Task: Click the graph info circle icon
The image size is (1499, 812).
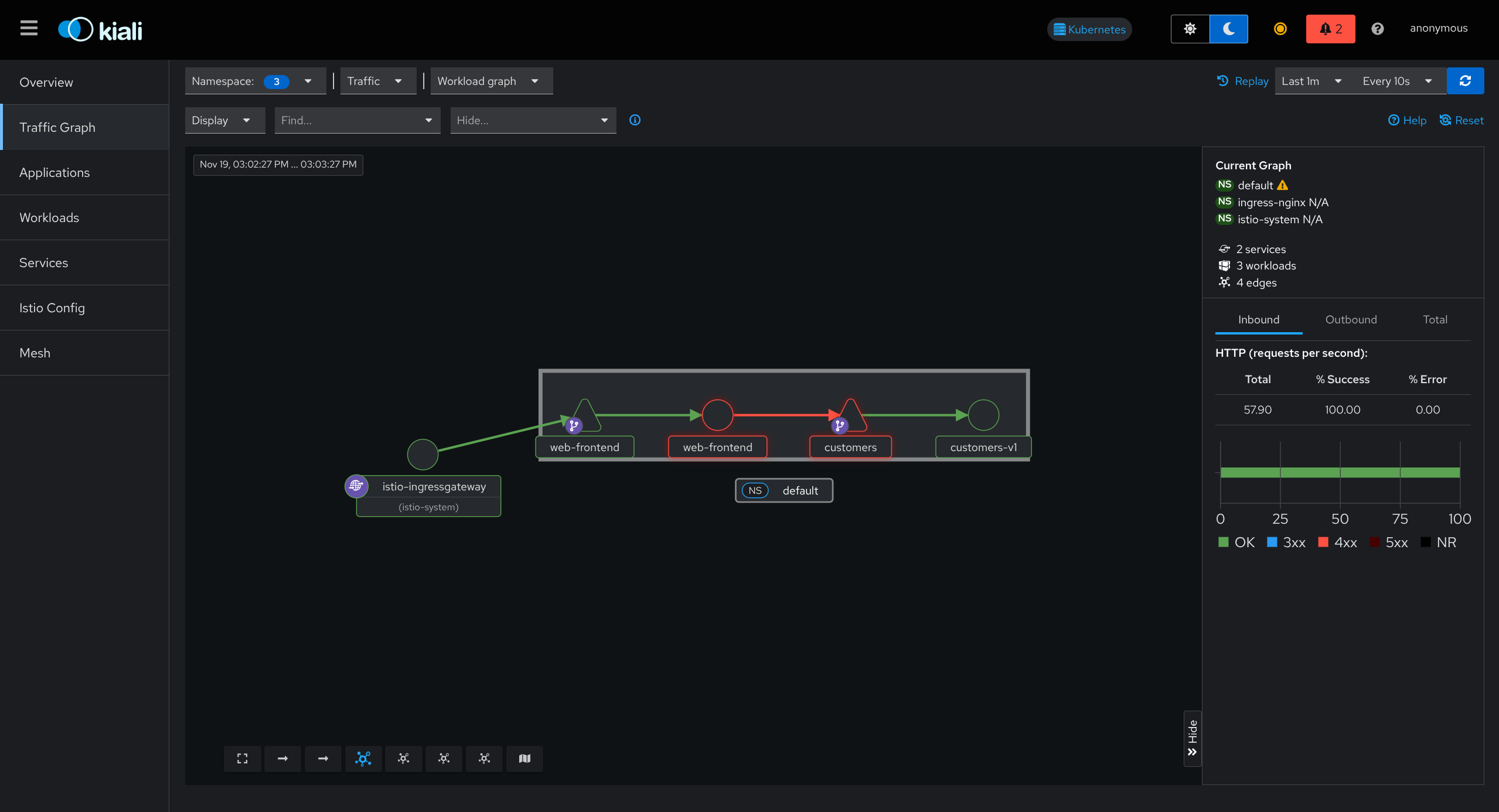Action: pyautogui.click(x=635, y=120)
